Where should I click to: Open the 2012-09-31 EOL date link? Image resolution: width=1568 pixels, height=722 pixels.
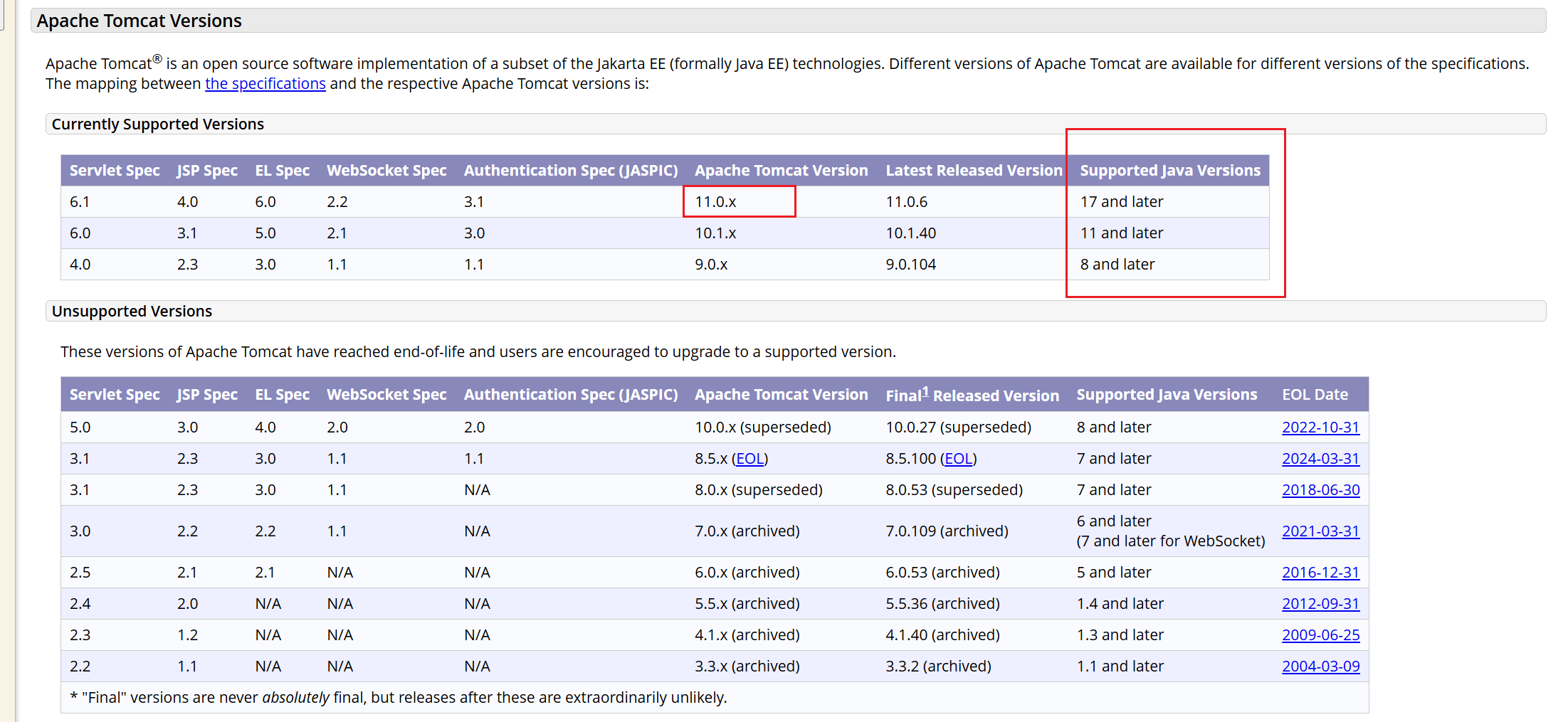tap(1320, 604)
